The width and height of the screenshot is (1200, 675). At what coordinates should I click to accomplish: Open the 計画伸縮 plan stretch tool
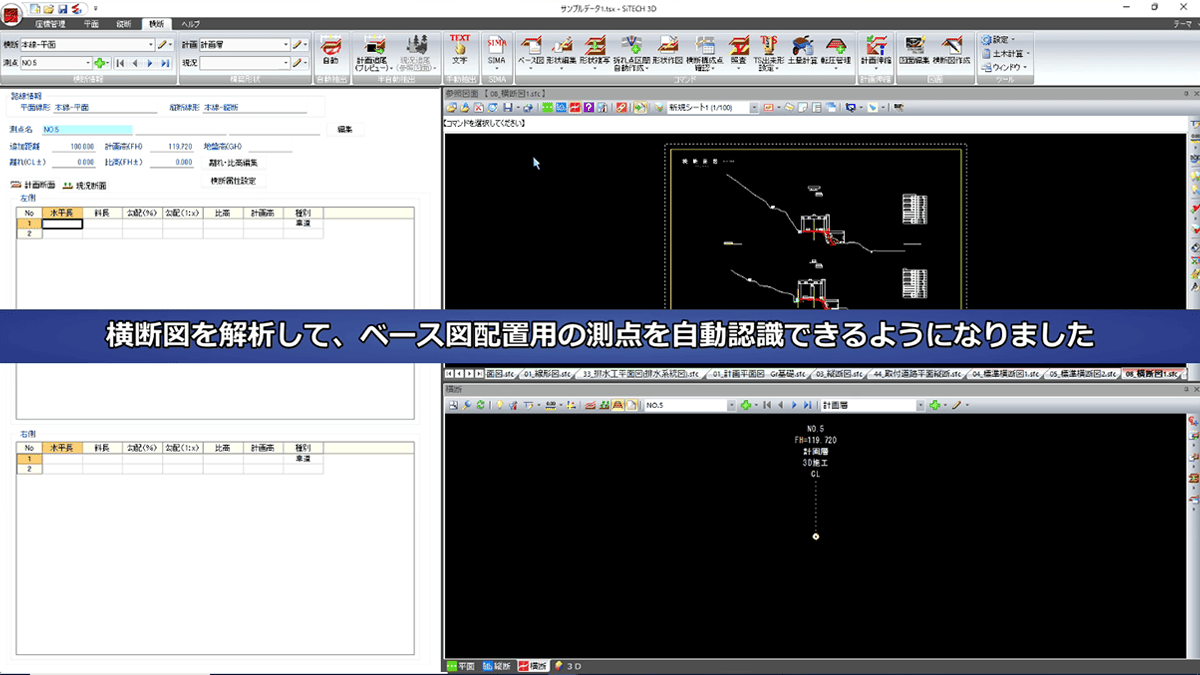pos(876,50)
